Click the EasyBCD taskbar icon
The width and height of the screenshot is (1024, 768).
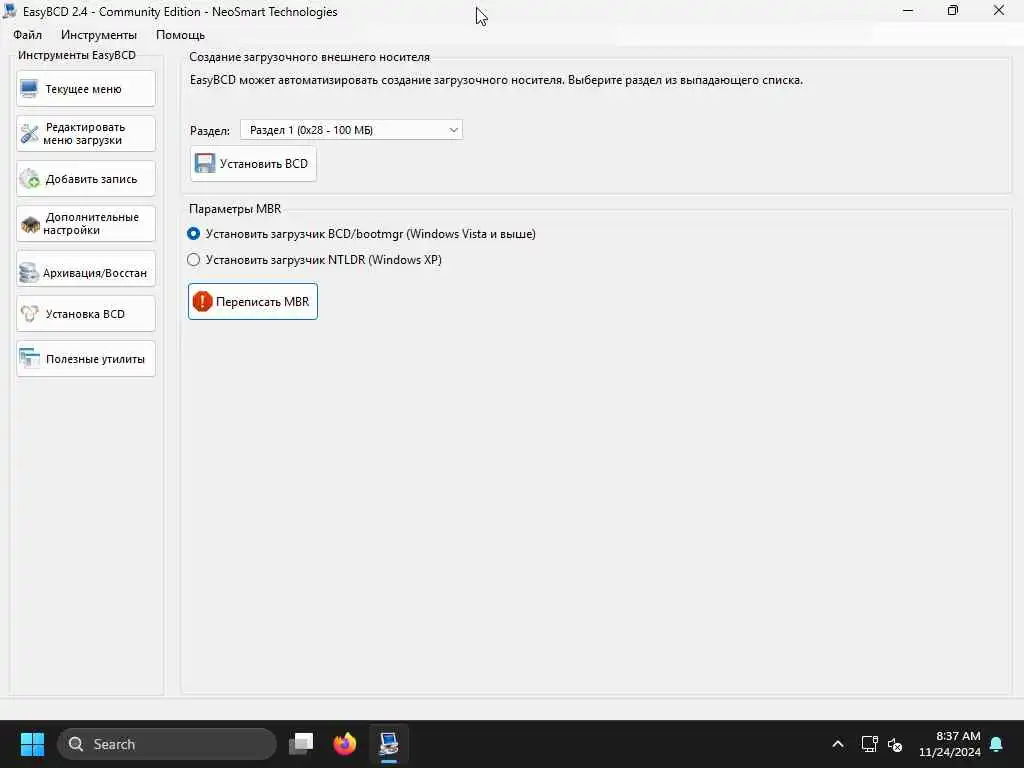click(x=389, y=744)
